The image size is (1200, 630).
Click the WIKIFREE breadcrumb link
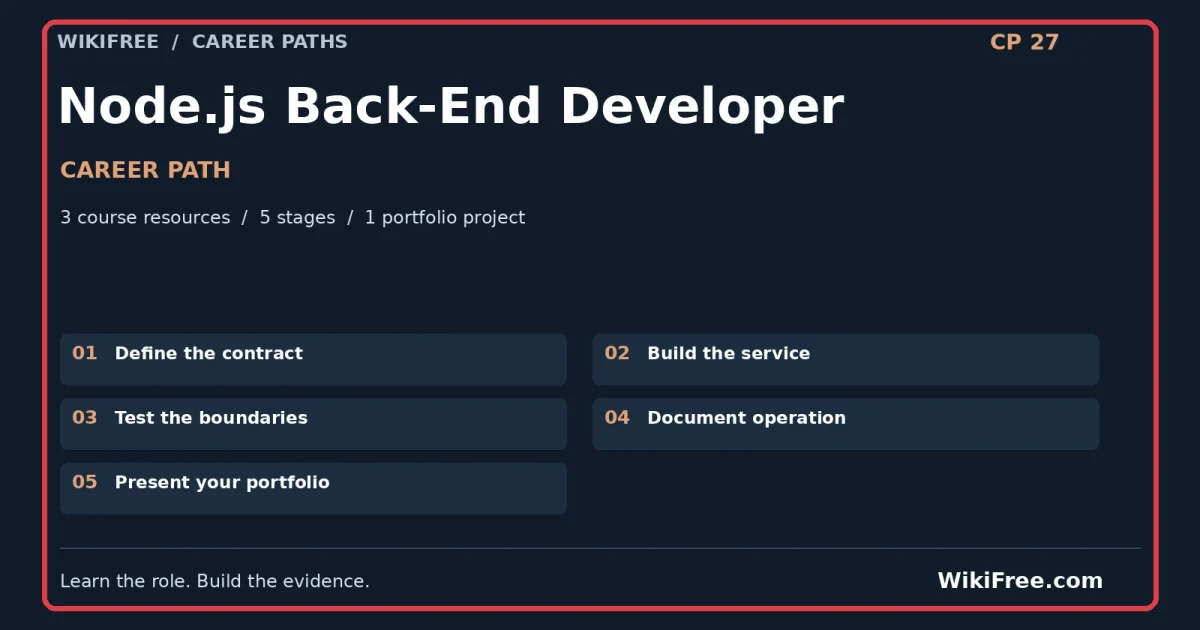click(107, 42)
